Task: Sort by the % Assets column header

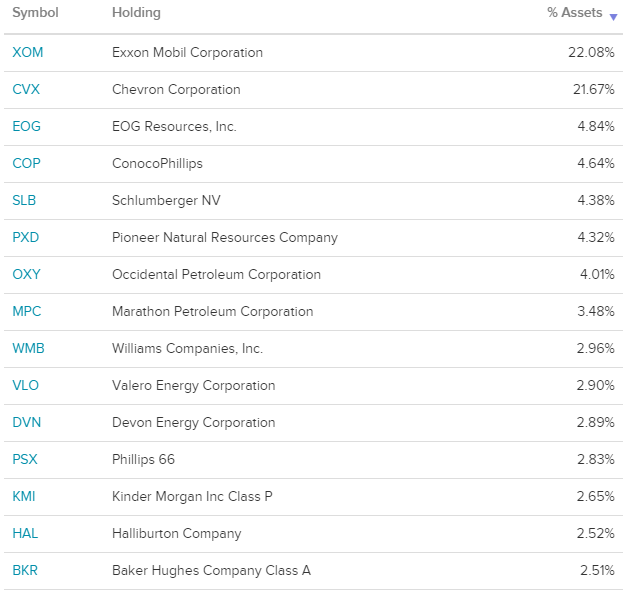Action: pos(575,12)
